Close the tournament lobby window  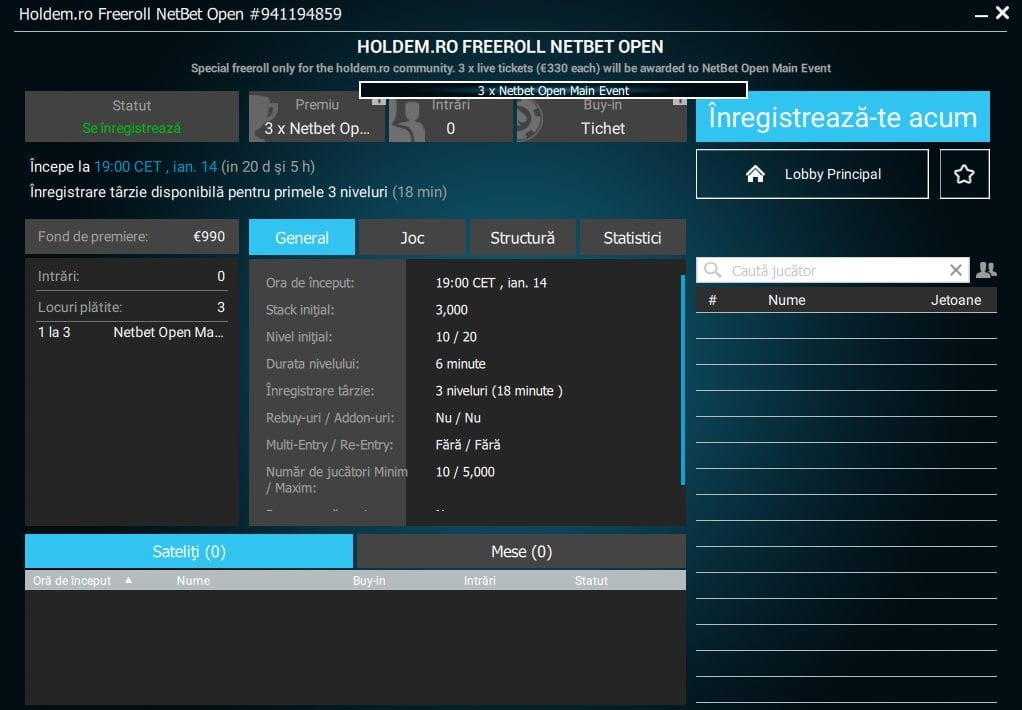coord(1002,12)
